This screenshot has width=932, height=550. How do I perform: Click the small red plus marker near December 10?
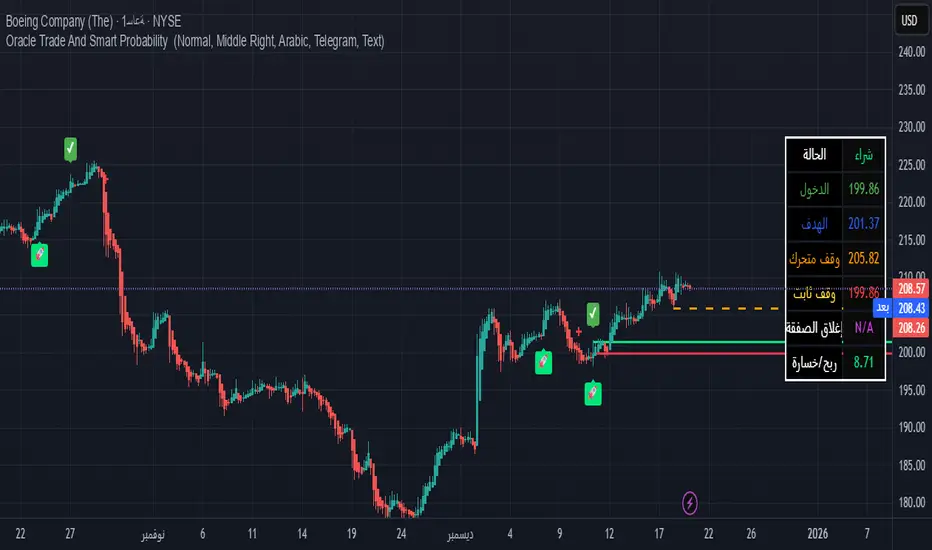coord(578,332)
